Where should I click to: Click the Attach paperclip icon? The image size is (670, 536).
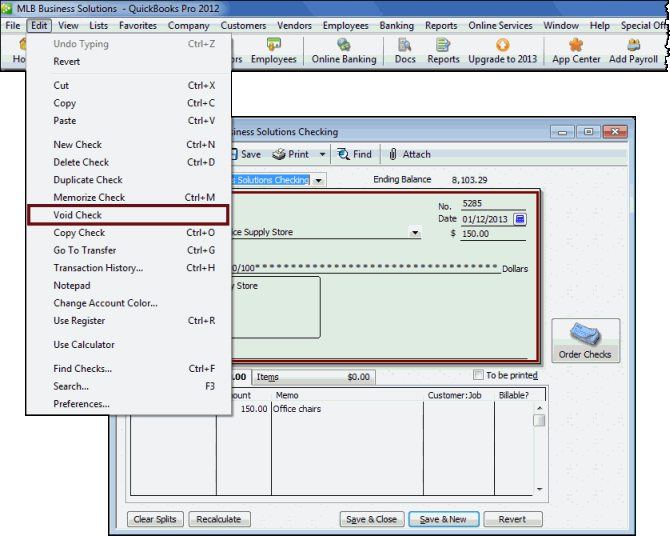(393, 154)
